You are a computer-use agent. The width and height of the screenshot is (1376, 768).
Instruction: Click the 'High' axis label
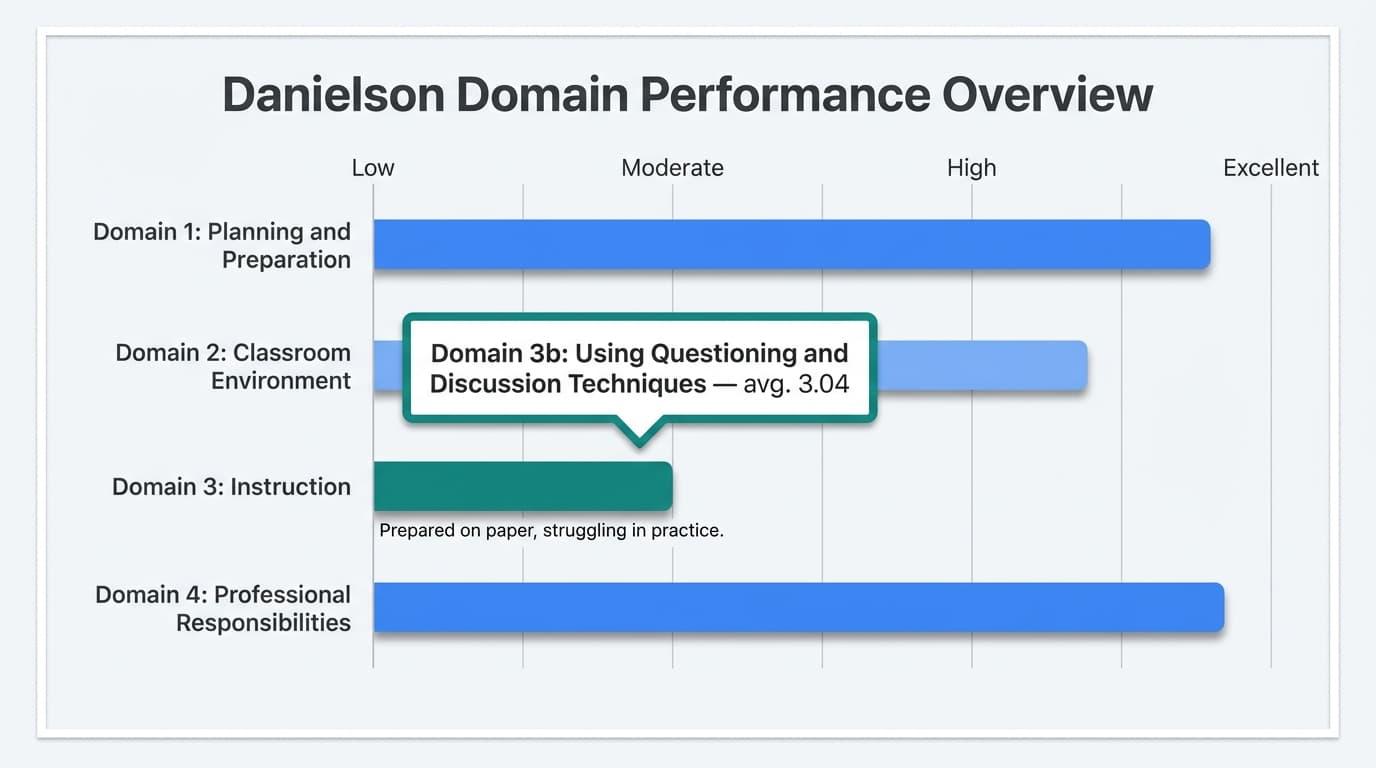(972, 168)
